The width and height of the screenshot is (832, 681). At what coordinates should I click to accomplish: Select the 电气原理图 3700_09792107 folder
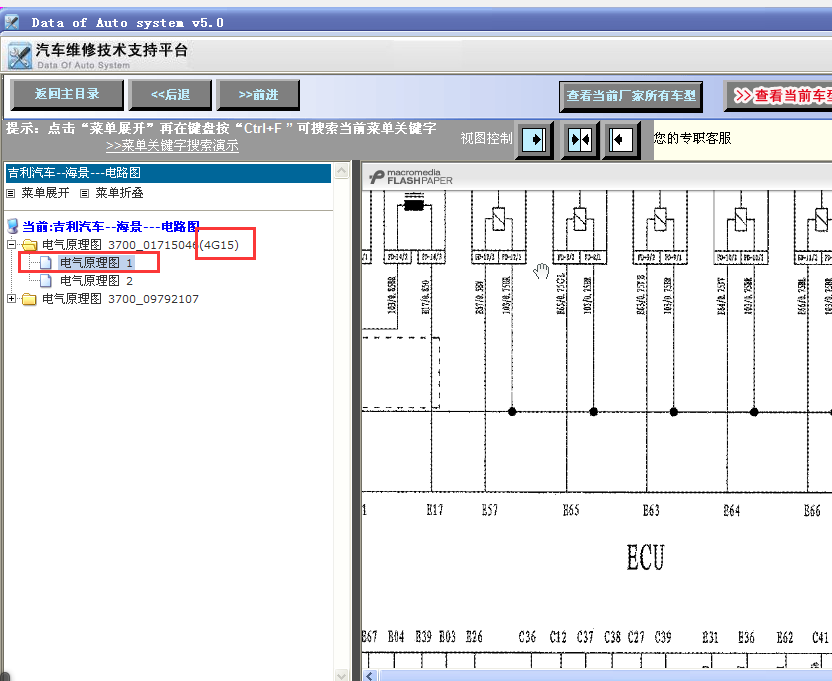(x=120, y=299)
